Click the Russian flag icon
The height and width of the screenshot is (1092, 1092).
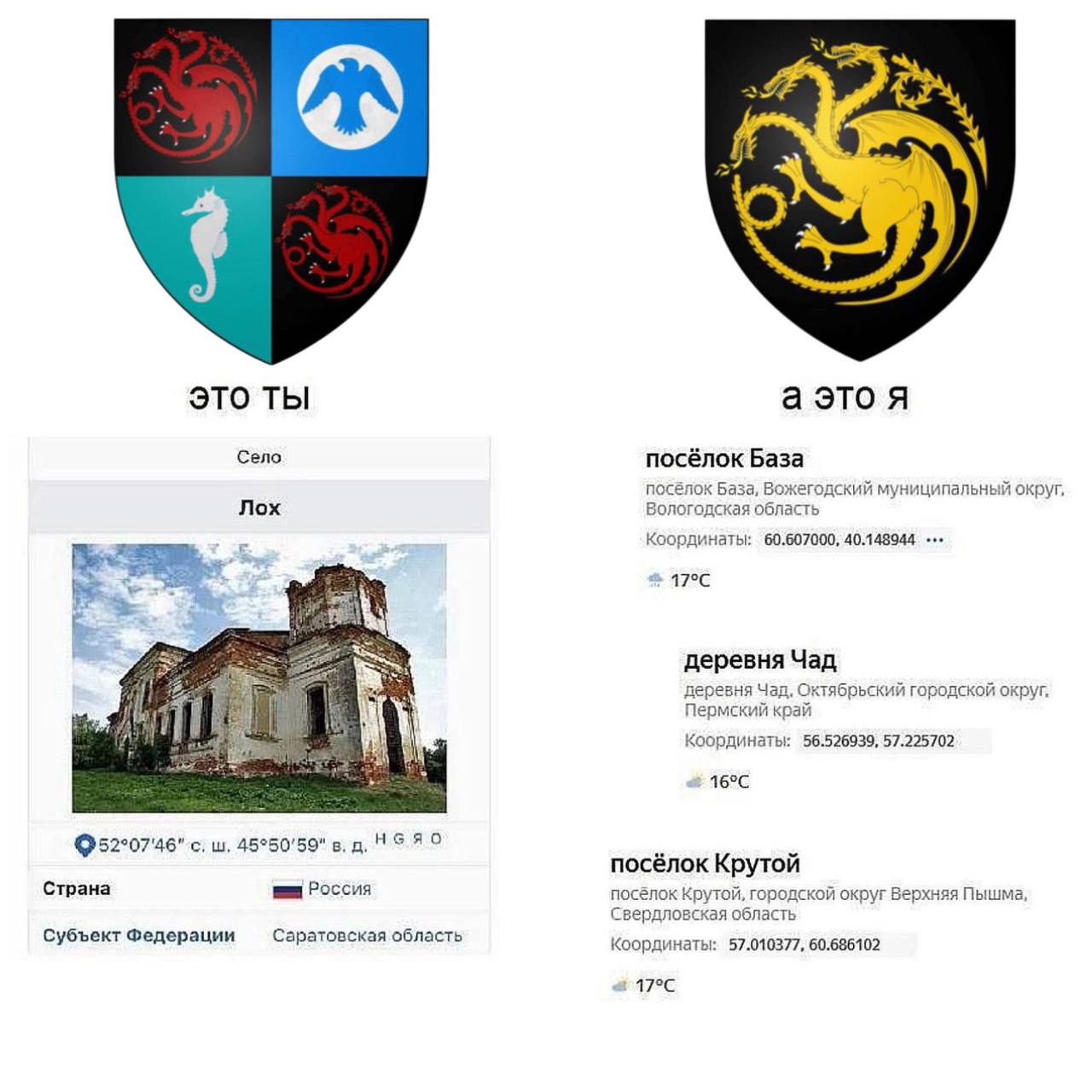288,889
